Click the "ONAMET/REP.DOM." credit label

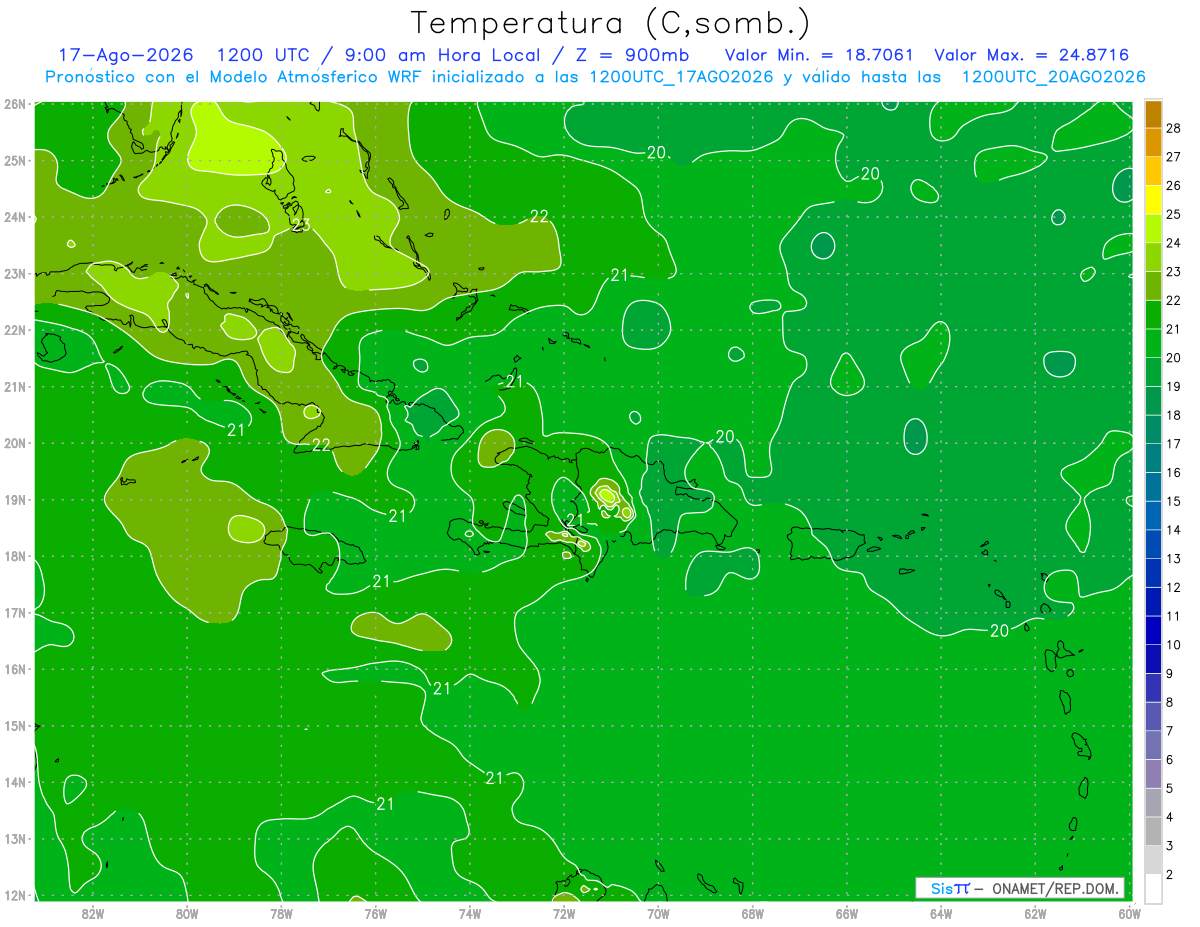coord(1056,888)
